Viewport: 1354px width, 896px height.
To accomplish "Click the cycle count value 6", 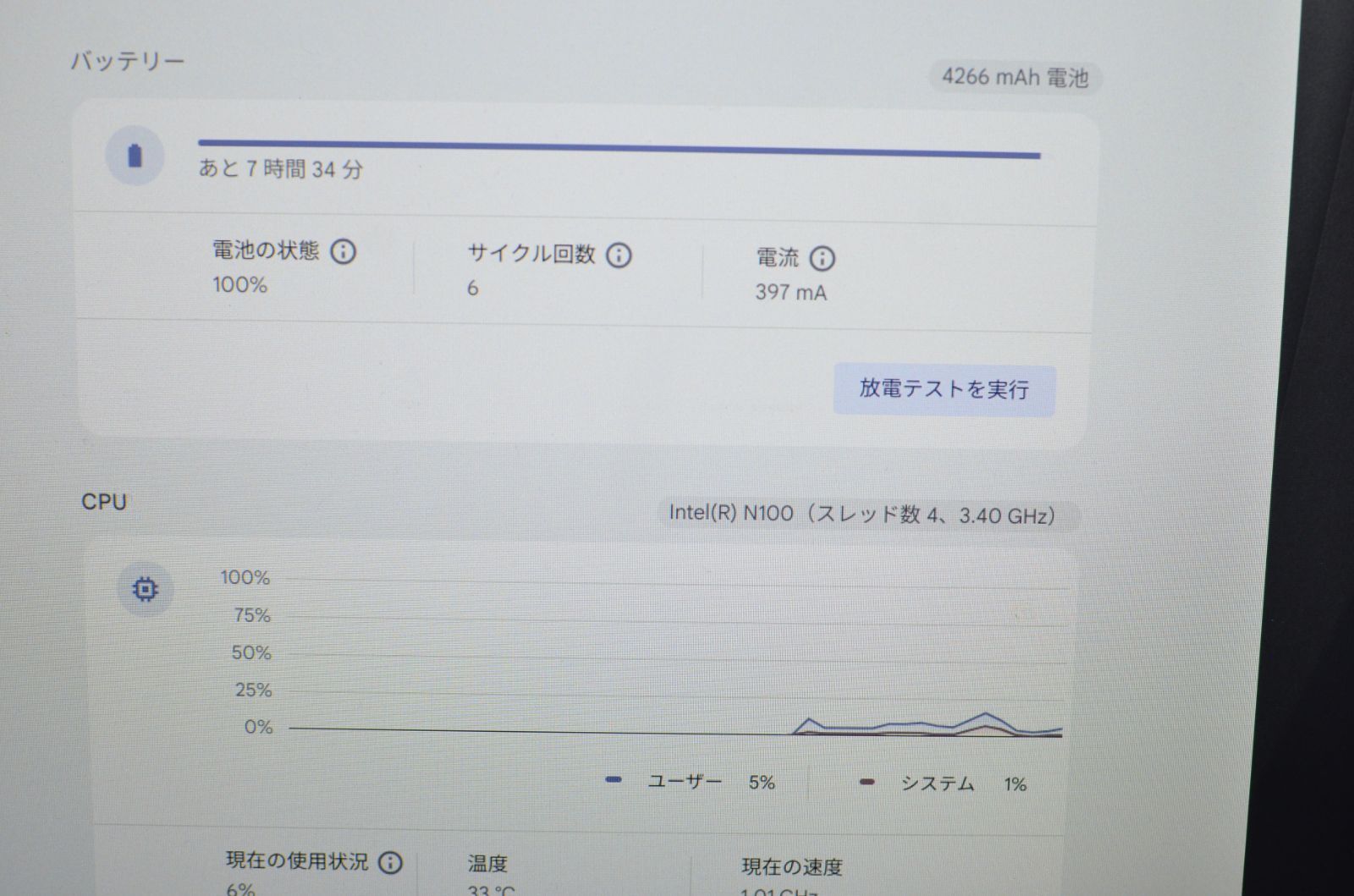I will point(473,289).
